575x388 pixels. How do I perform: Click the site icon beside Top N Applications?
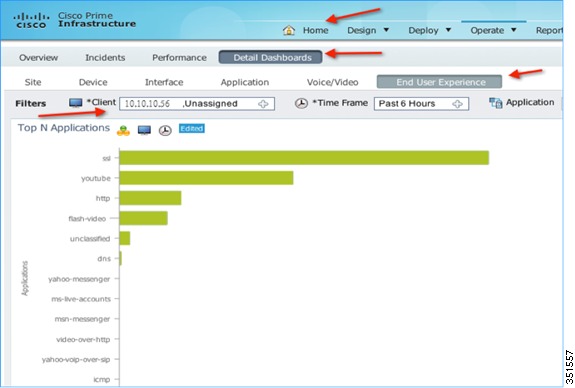(x=123, y=130)
